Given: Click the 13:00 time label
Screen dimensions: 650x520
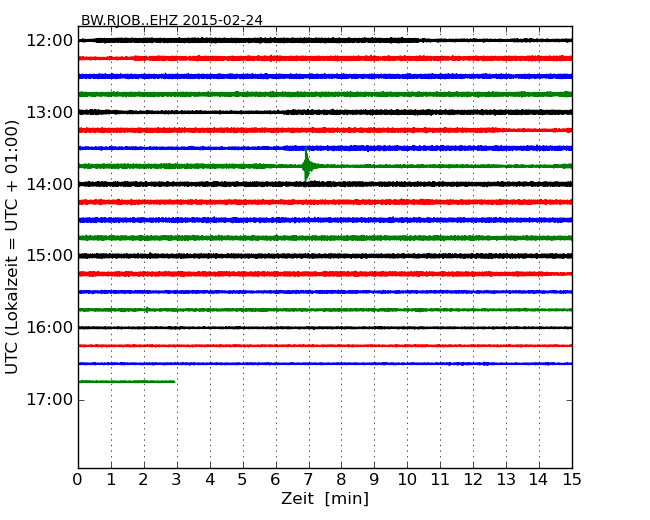Looking at the screenshot, I should click(49, 112).
